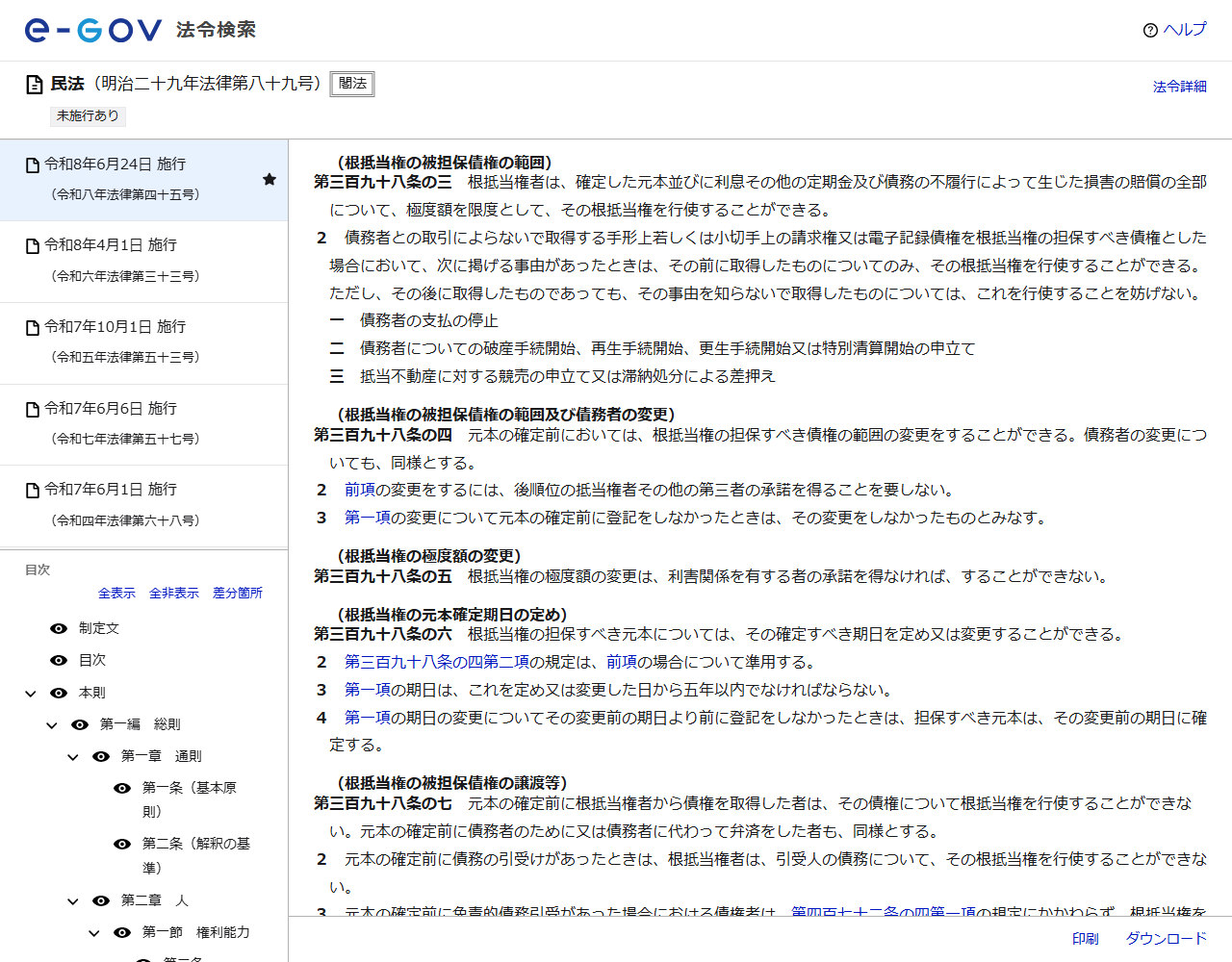Open 法令詳細 link
The width and height of the screenshot is (1232, 962).
1180,87
